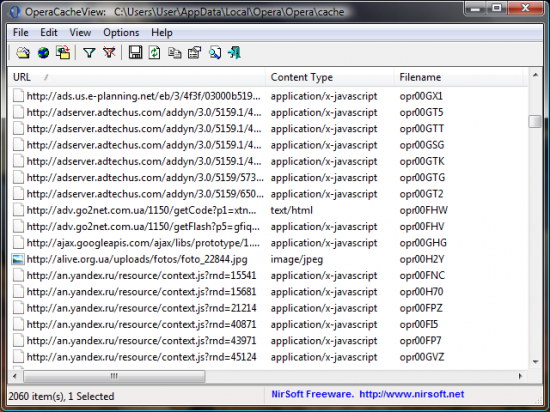Click the filename cell opr00H2Y

coord(422,259)
